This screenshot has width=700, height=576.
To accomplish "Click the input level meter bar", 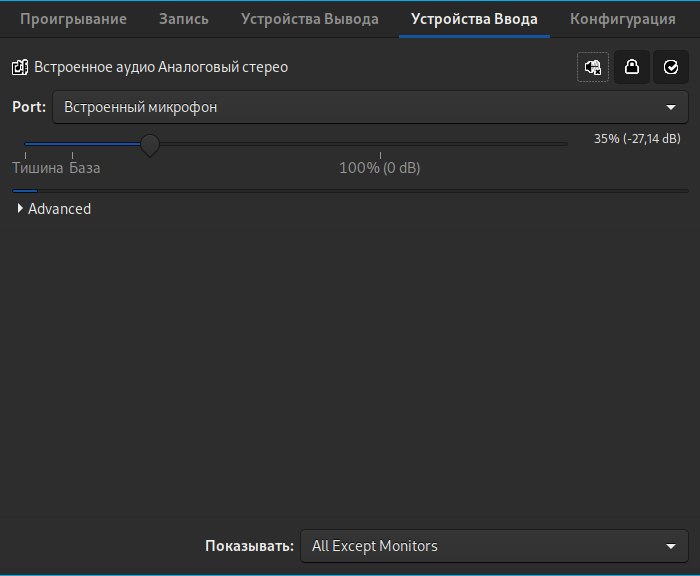I will click(x=350, y=191).
